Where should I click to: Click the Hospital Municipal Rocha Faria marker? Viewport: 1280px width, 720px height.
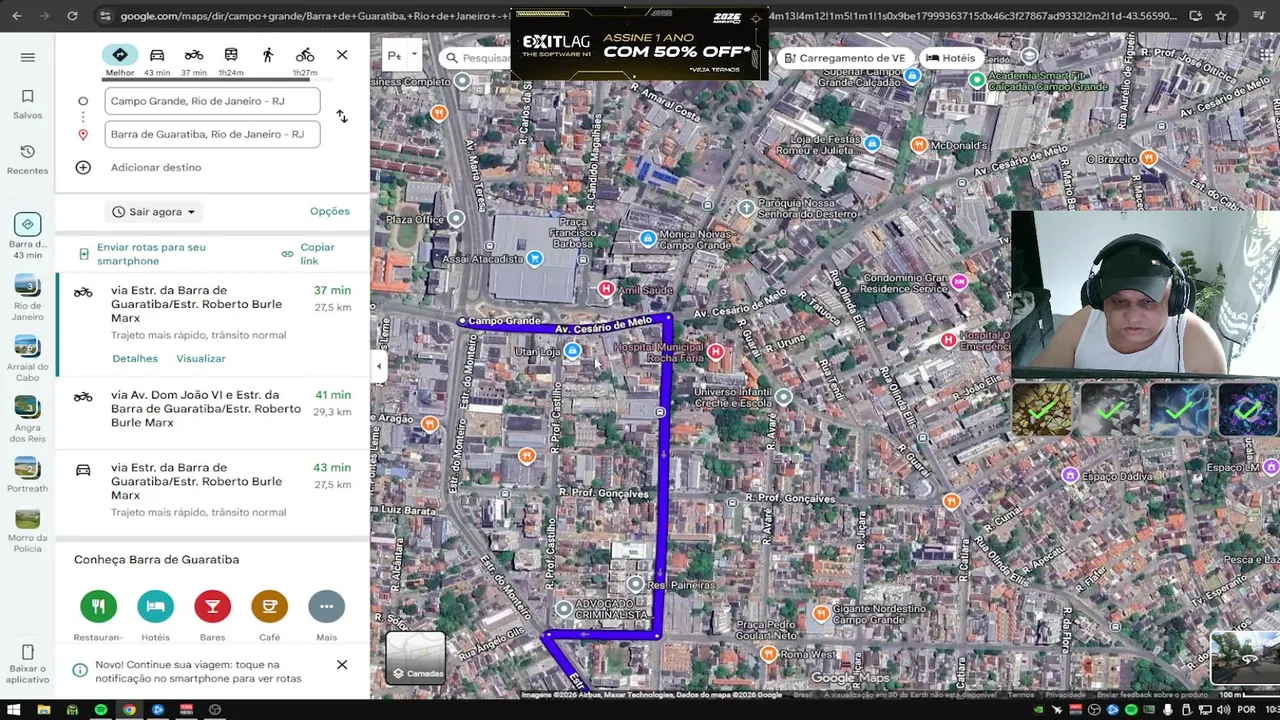[715, 352]
